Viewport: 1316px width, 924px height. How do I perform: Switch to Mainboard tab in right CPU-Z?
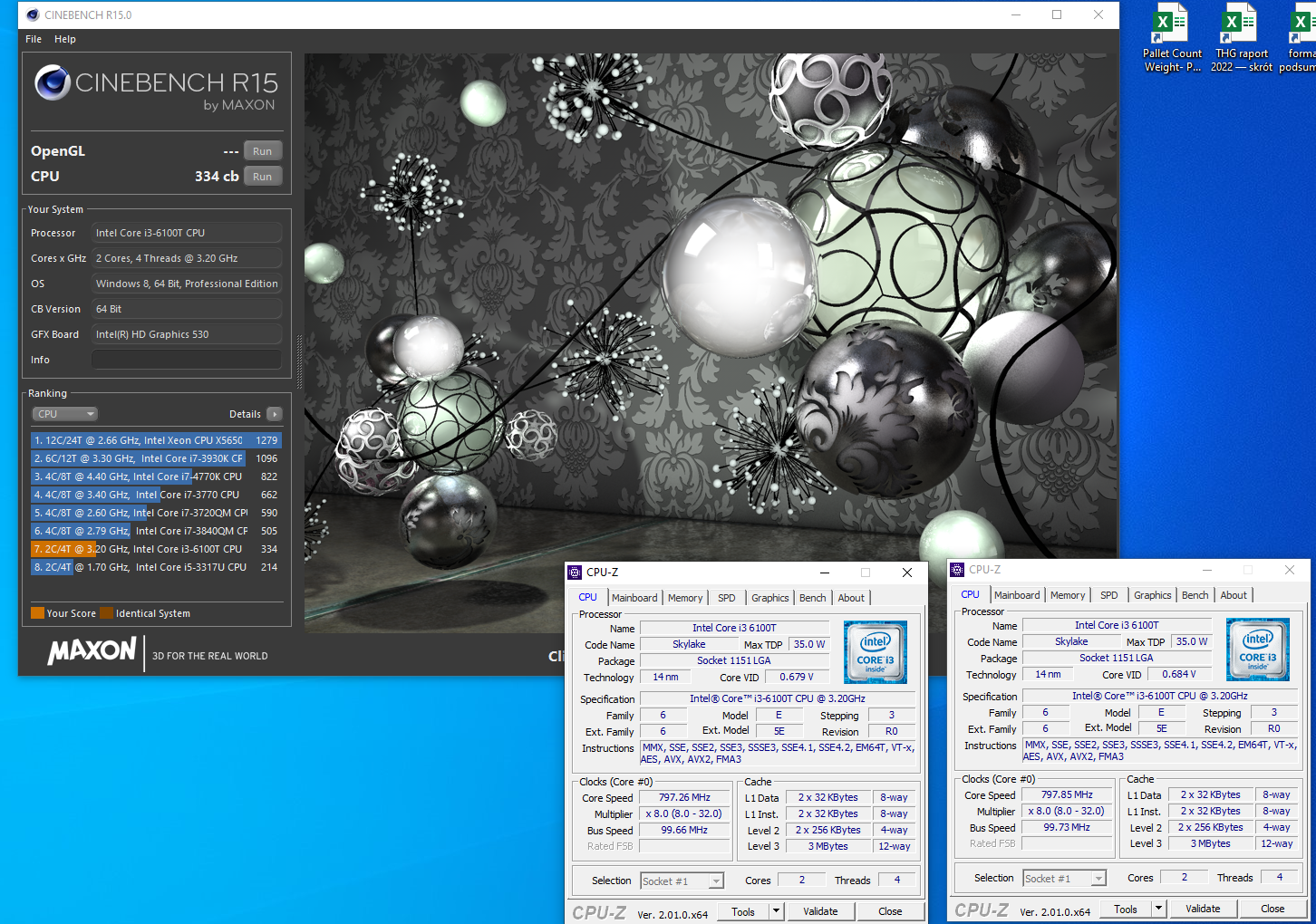1017,595
